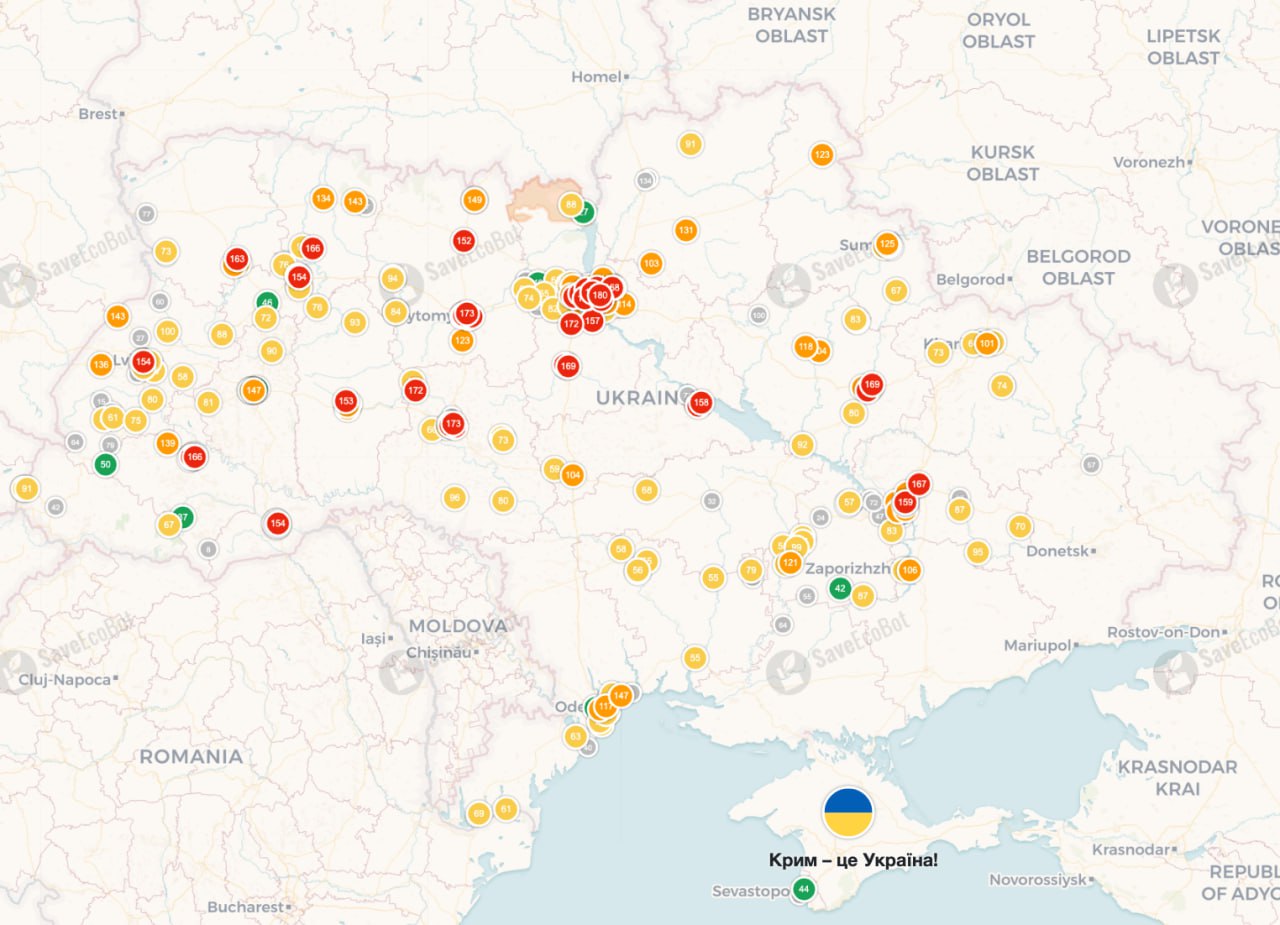Click the green 50 marker

tap(105, 464)
